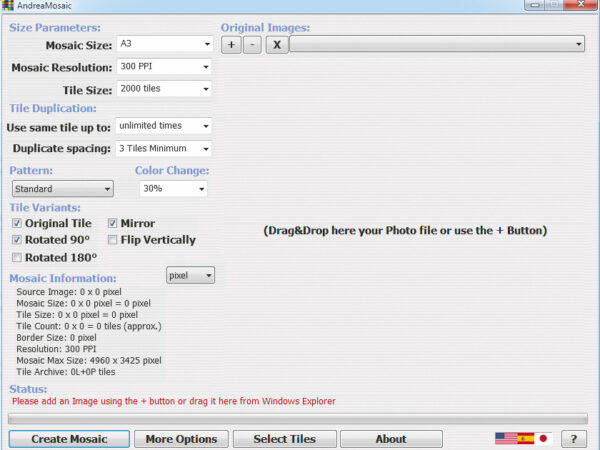Click the plus button to add image
600x450 pixels.
pyautogui.click(x=231, y=45)
